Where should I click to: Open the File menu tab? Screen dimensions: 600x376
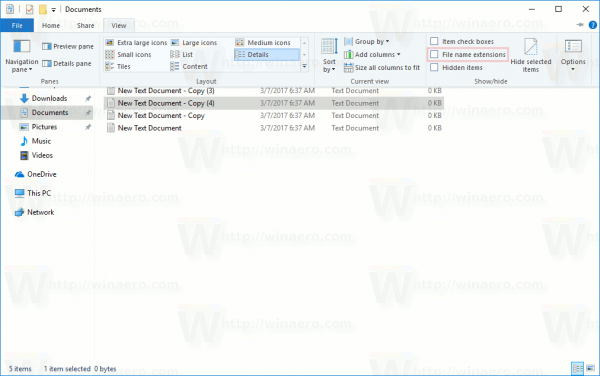(17, 26)
